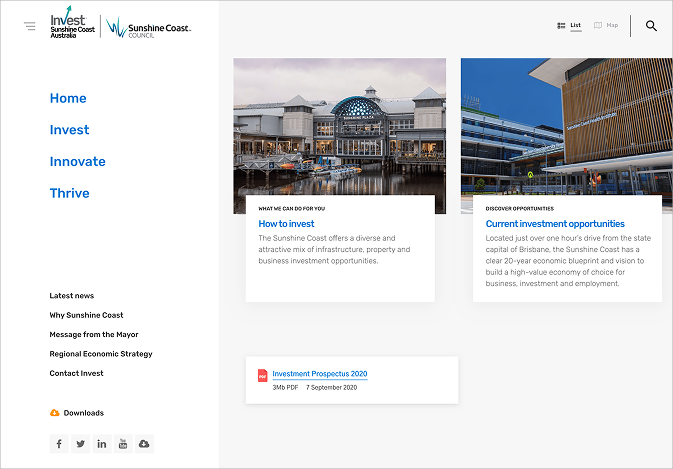This screenshot has height=469, width=673.
Task: Open the Investment Prospectus 2020 link
Action: (320, 374)
